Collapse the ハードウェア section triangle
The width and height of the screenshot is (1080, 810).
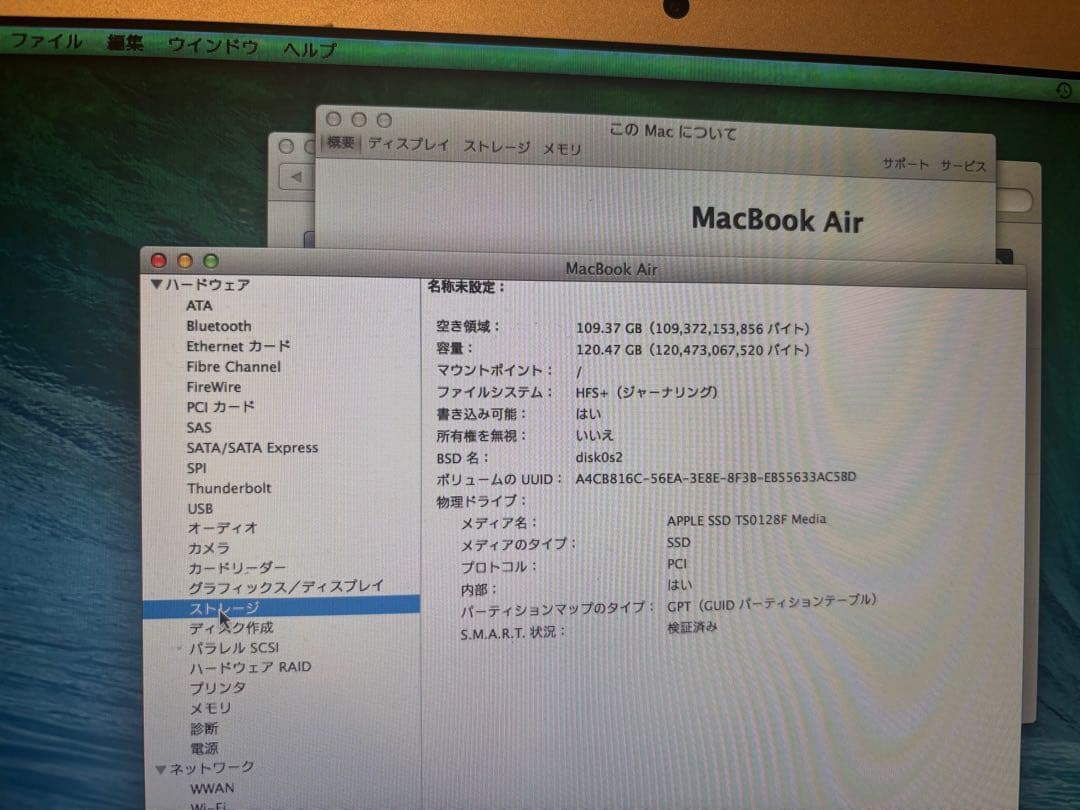[x=156, y=284]
